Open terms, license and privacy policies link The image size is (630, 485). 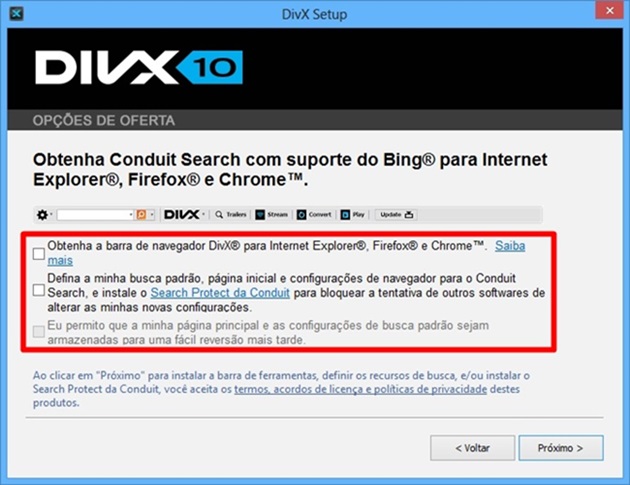coord(360,389)
